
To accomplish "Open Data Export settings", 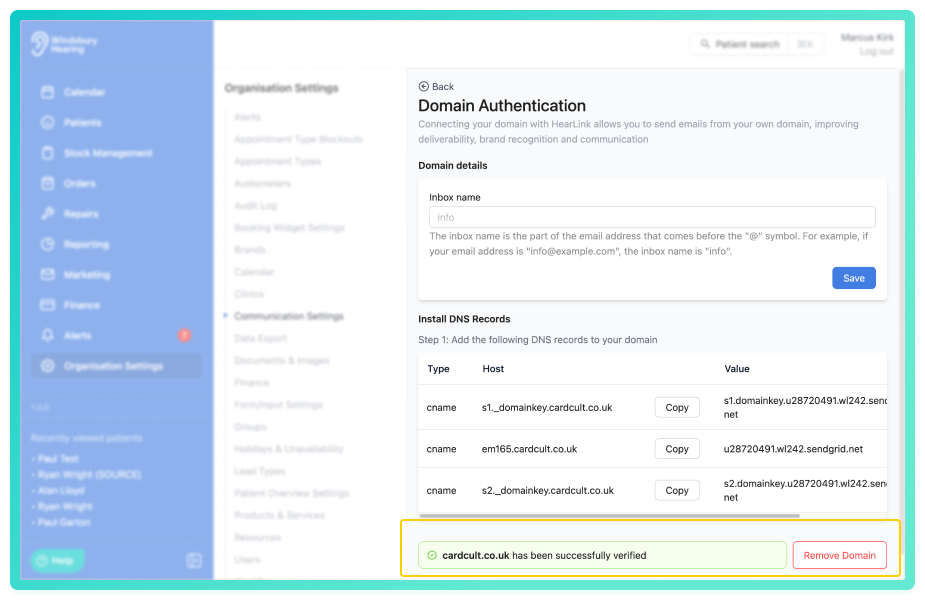I will [261, 339].
